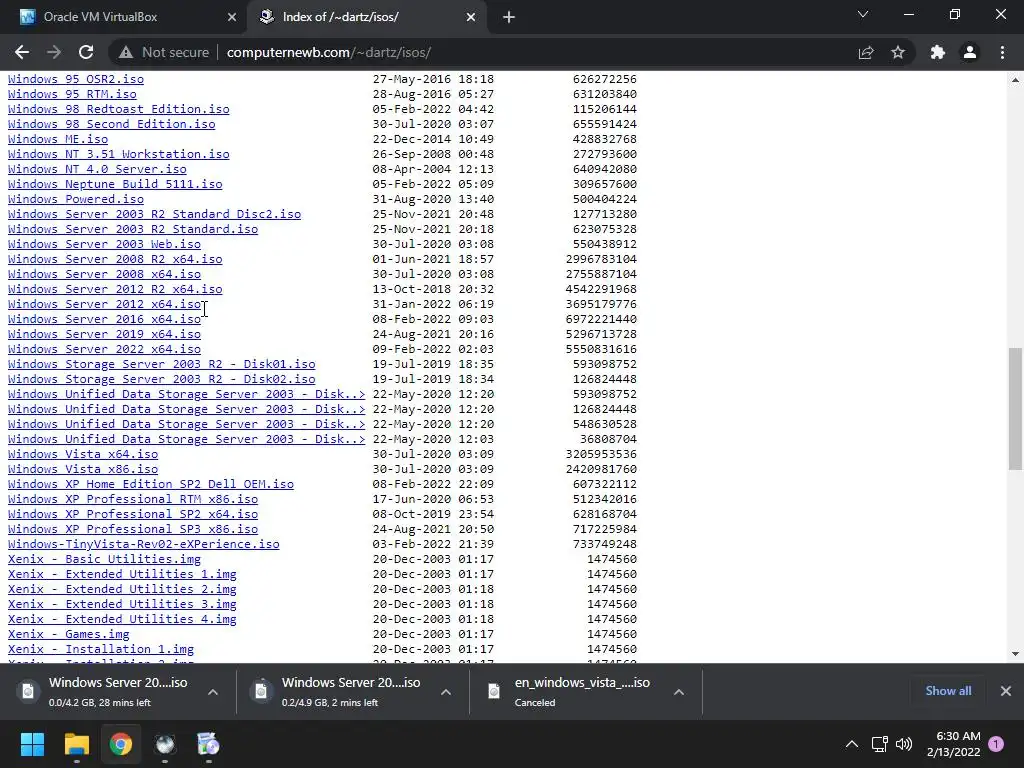Open Windows Server 2008 R2 x64.iso link
1024x768 pixels.
(x=115, y=259)
